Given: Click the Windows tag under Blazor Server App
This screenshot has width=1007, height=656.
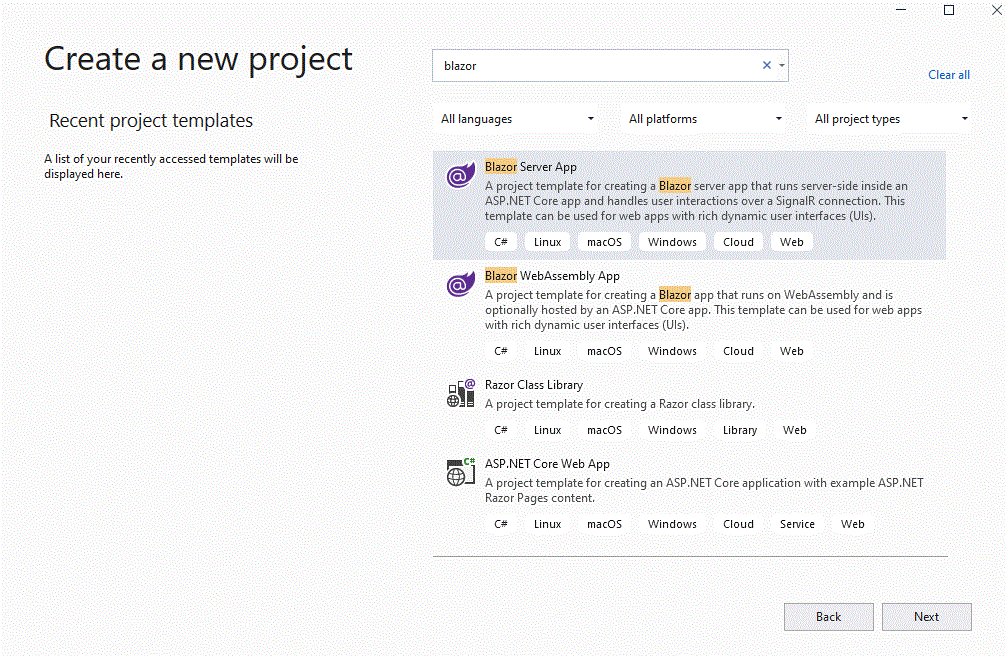Looking at the screenshot, I should (x=672, y=242).
